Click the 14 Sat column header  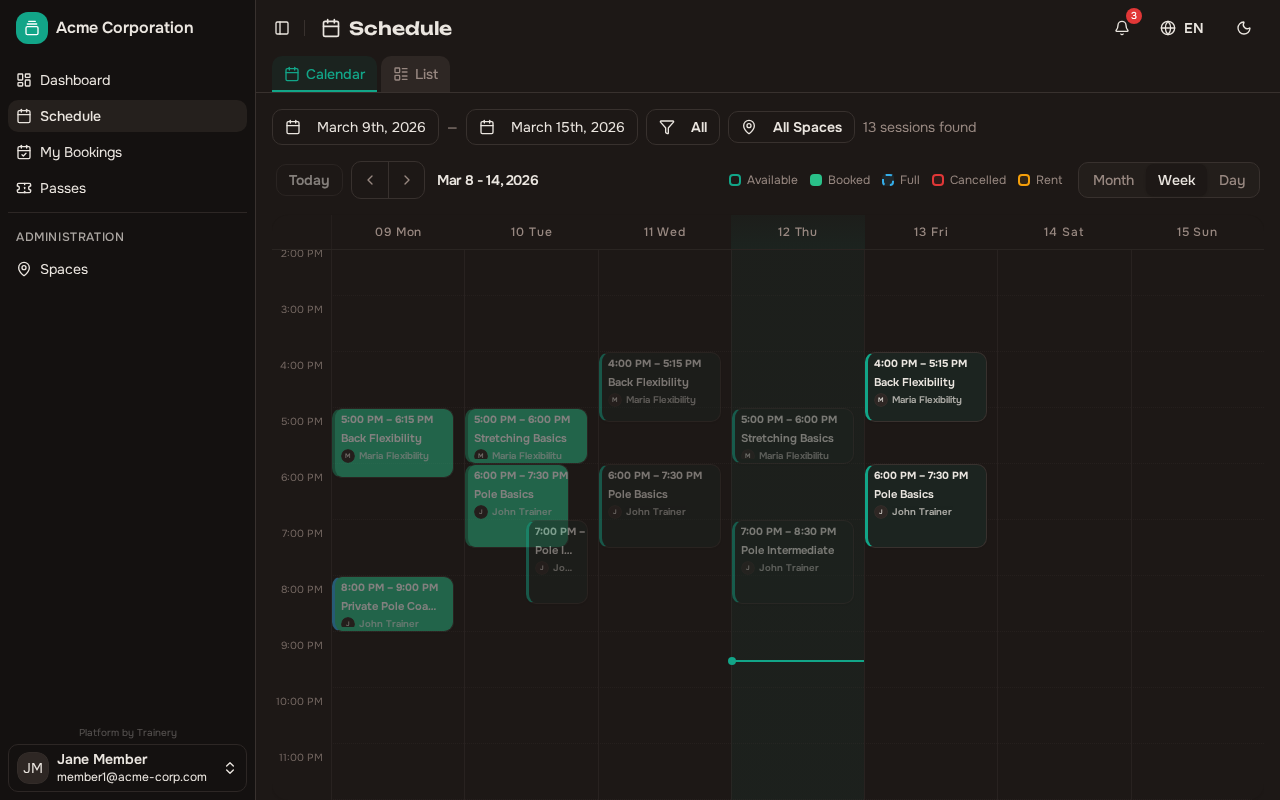pos(1064,232)
